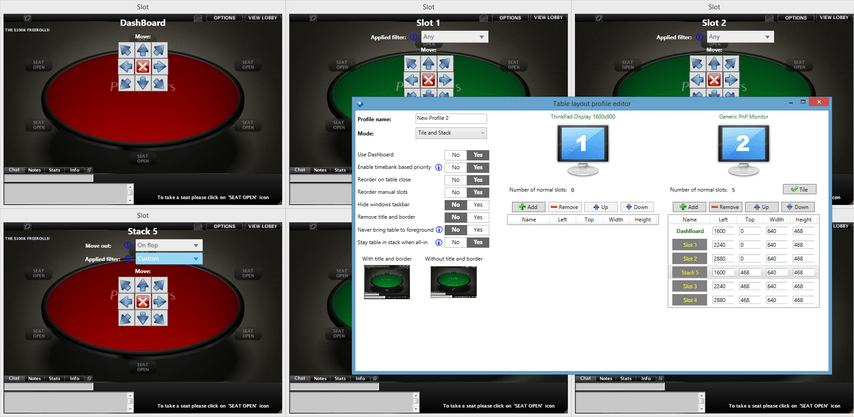The image size is (854, 417).
Task: Click Add button under monitor 2
Action: tap(690, 207)
